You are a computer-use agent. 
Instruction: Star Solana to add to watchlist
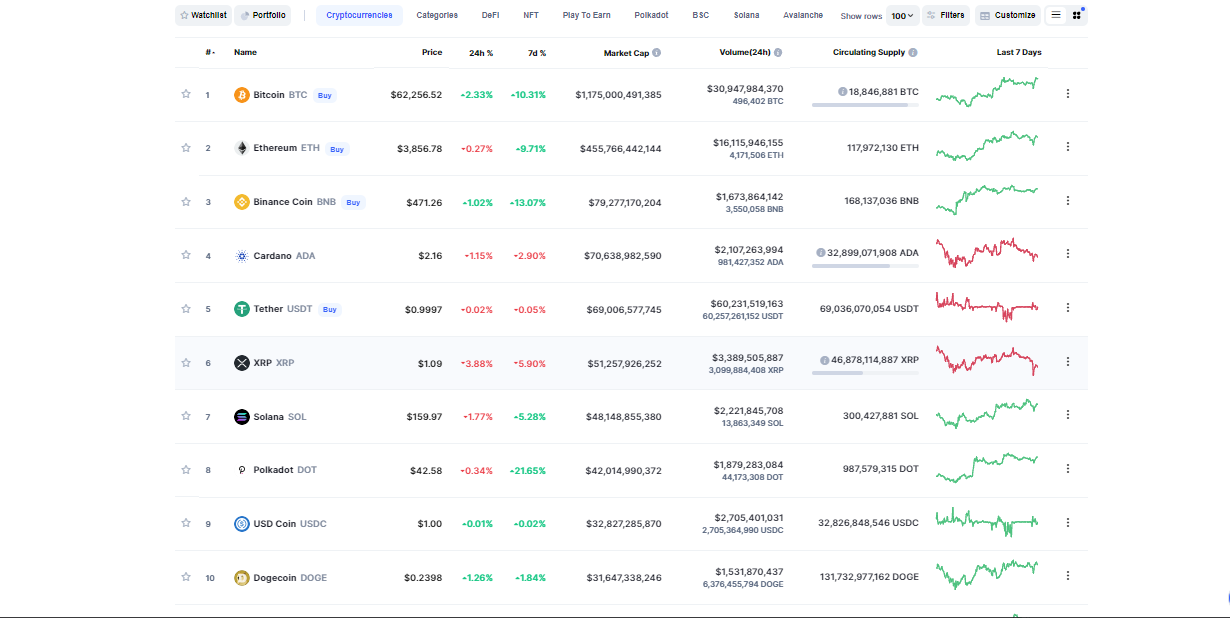tap(186, 416)
